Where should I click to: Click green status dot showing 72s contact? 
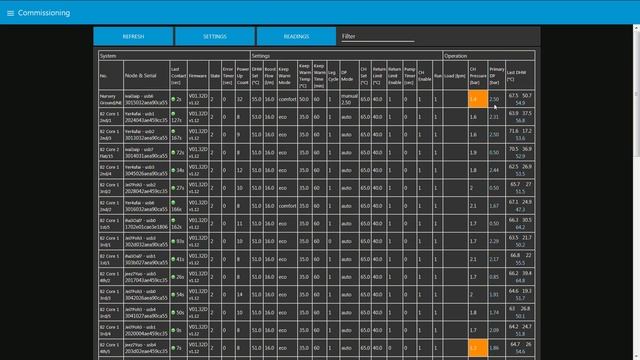[x=173, y=152]
